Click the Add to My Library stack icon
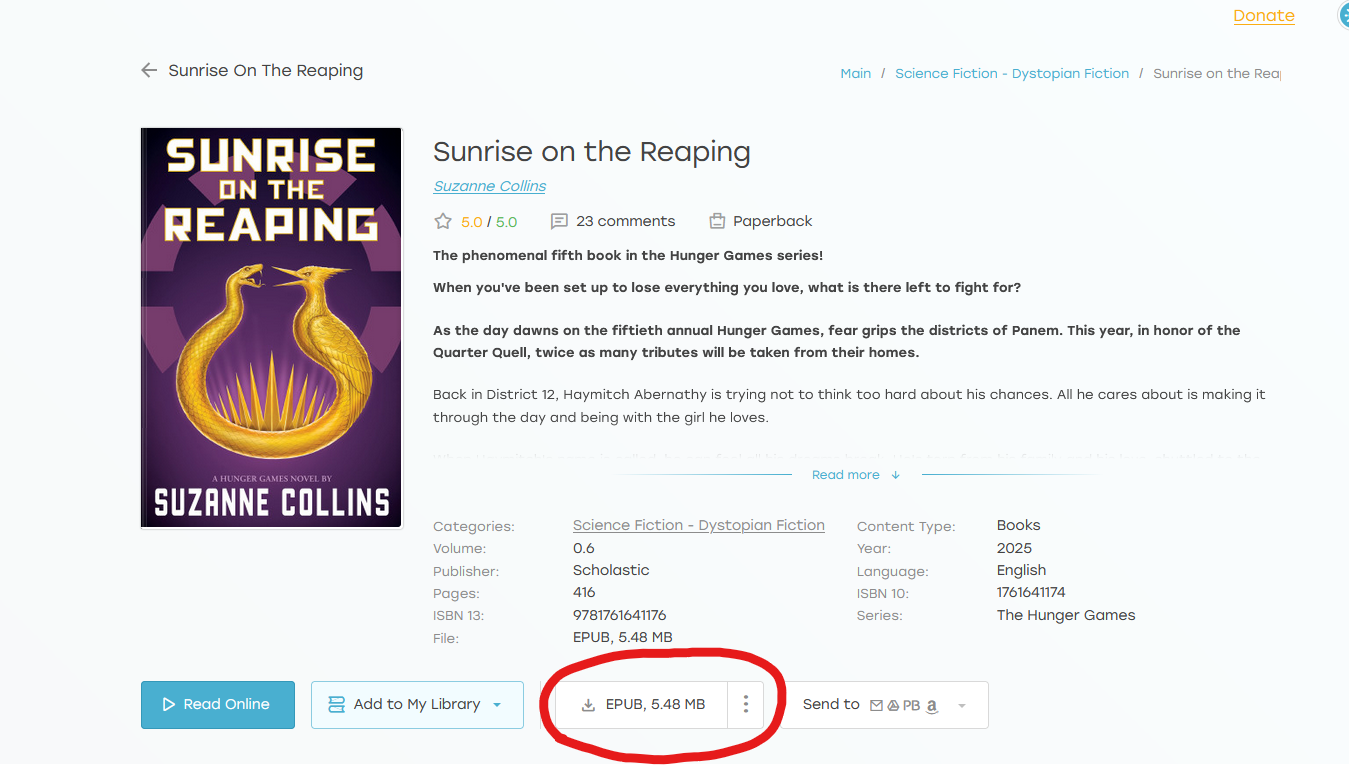Screen dimensions: 1349x765 click(337, 705)
